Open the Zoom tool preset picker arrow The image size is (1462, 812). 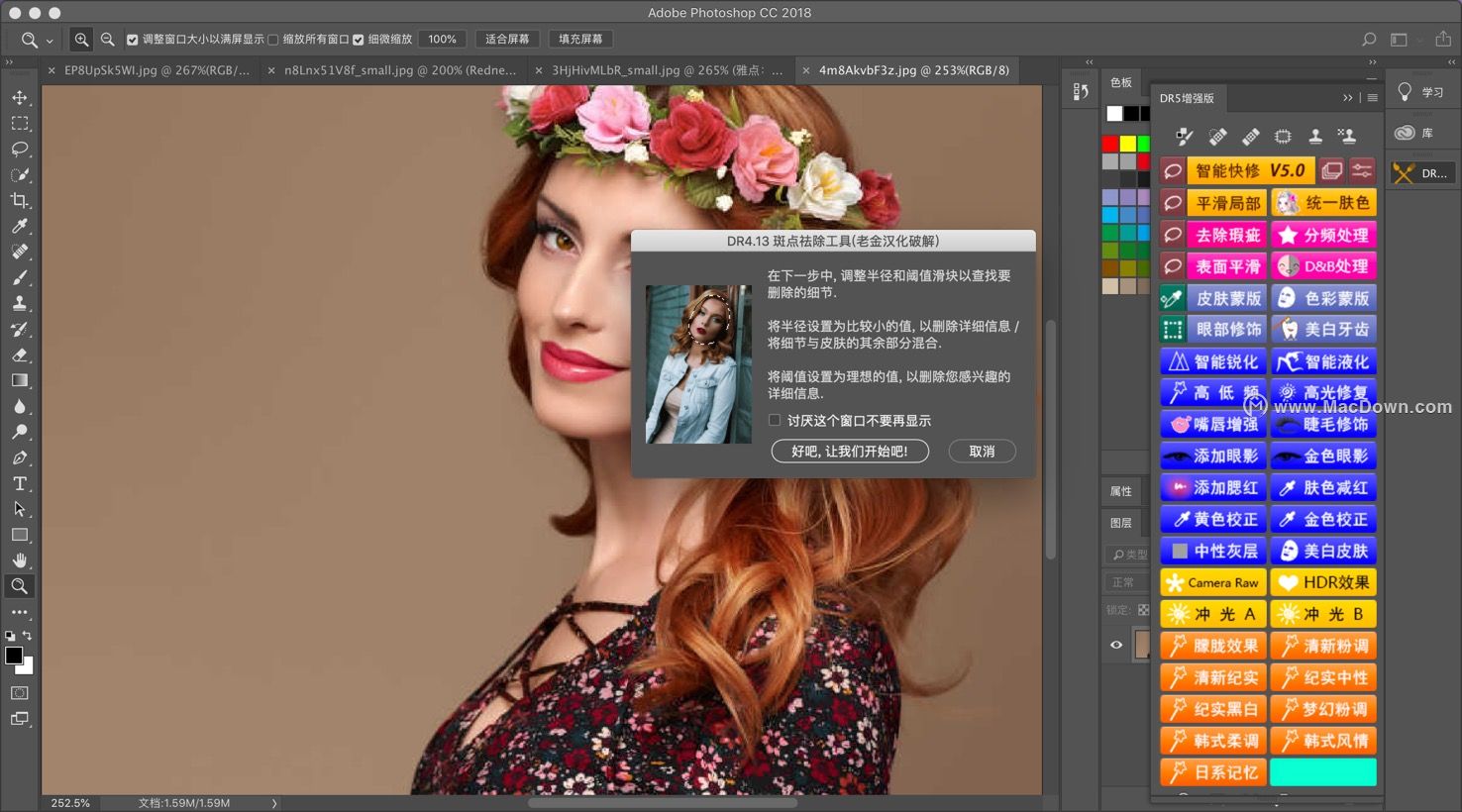point(50,41)
